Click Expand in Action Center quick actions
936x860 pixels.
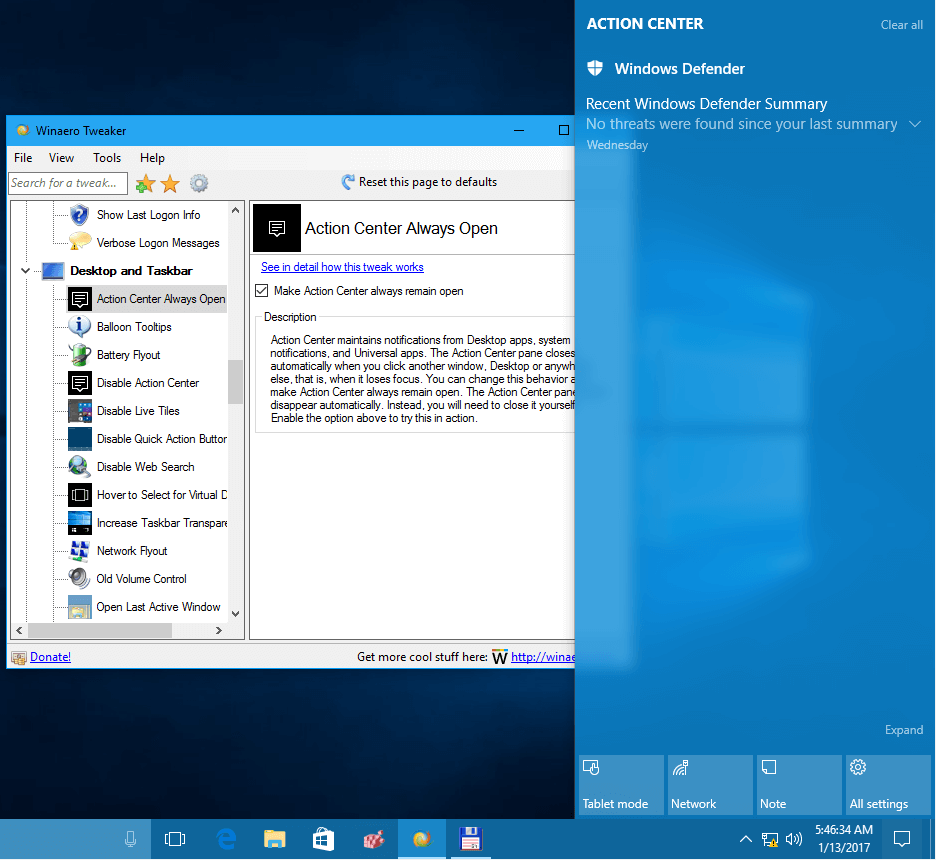click(x=904, y=730)
